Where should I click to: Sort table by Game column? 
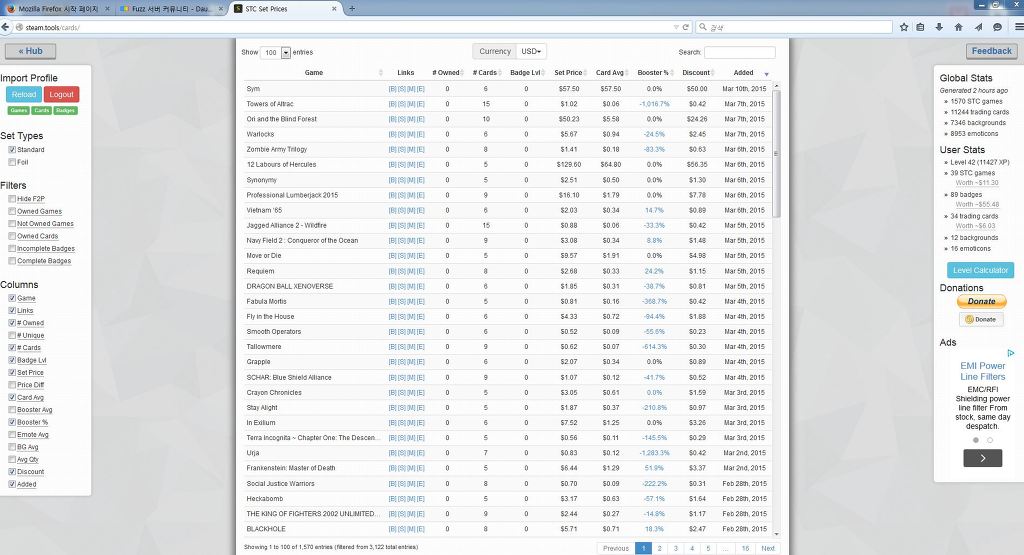313,72
